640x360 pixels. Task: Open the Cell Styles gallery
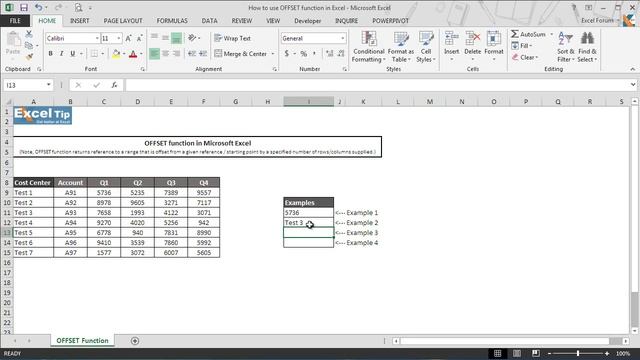point(426,47)
